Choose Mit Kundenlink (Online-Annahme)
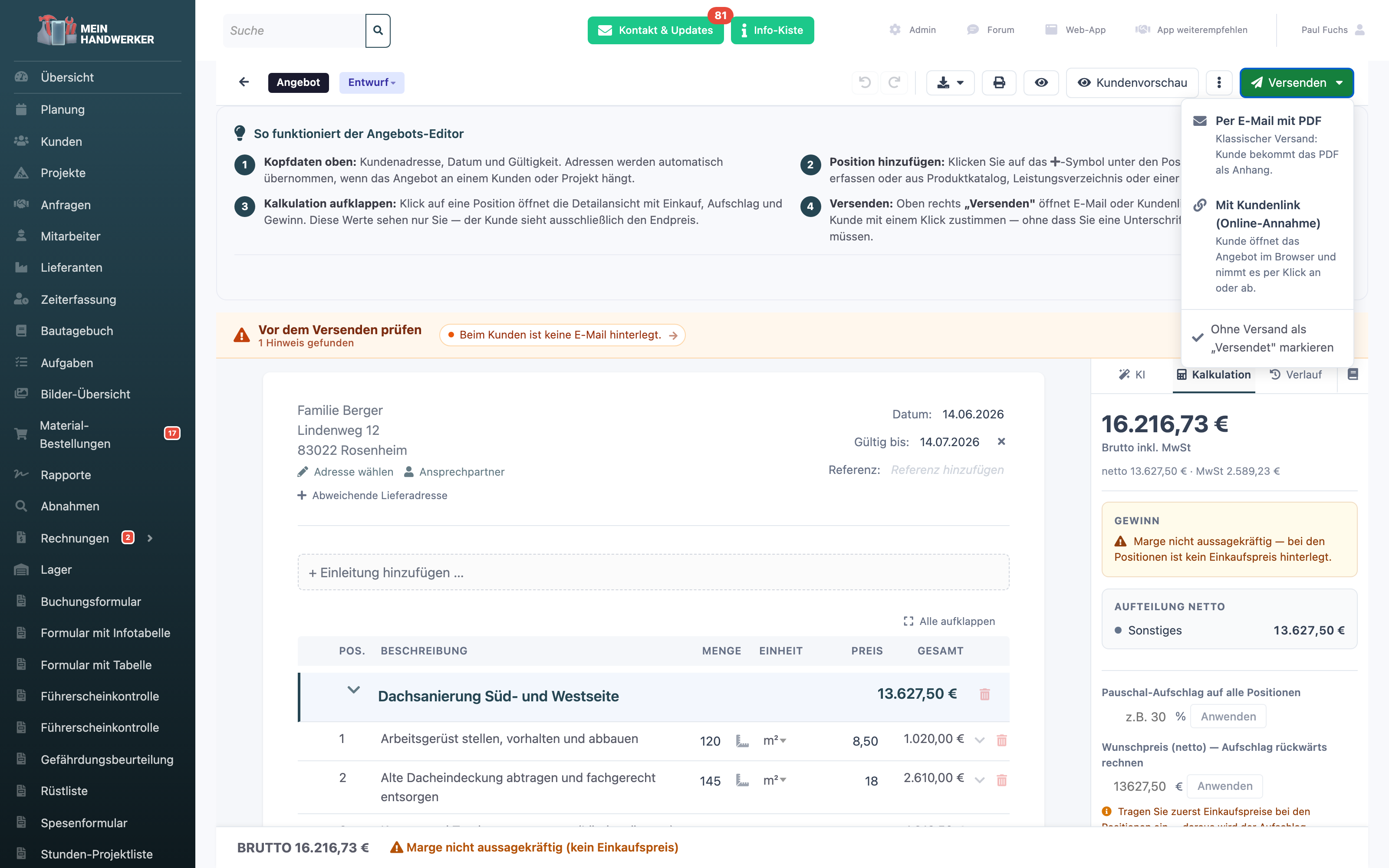 coord(1267,246)
